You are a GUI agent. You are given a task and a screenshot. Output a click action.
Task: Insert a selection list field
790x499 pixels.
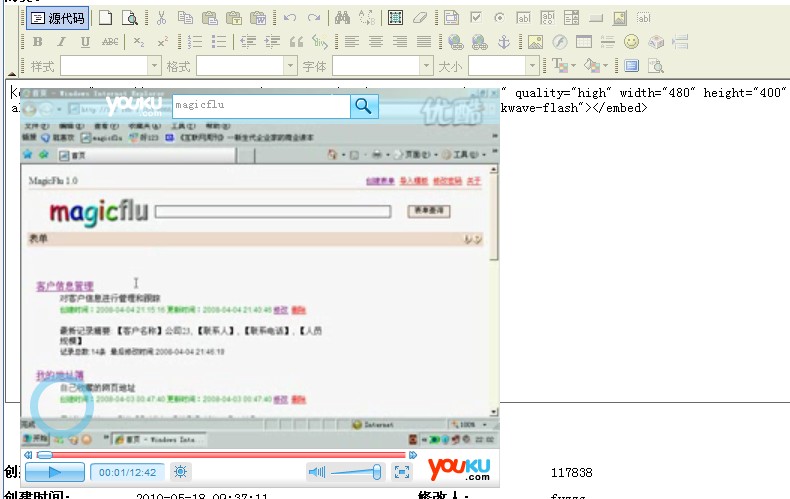click(x=571, y=18)
